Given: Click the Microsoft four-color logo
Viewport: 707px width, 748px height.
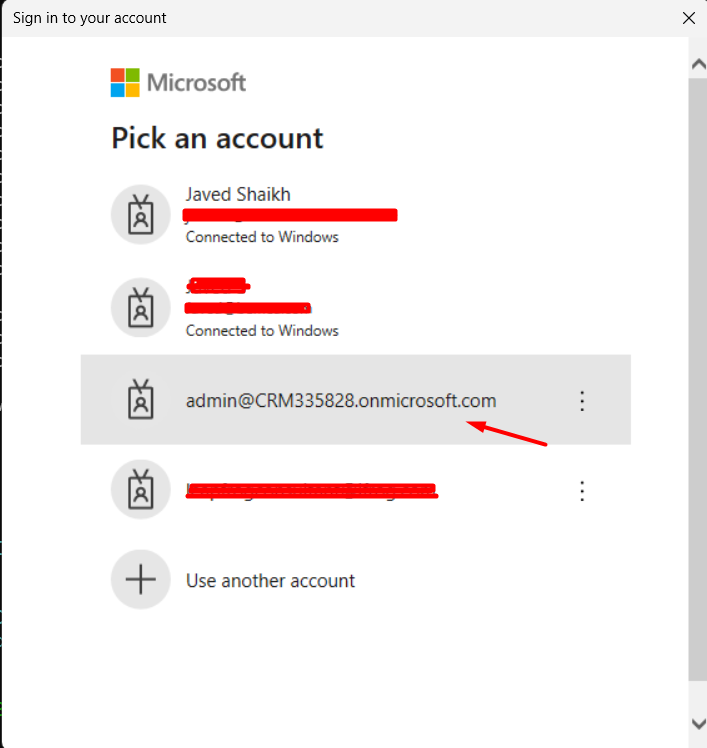Looking at the screenshot, I should coord(125,82).
